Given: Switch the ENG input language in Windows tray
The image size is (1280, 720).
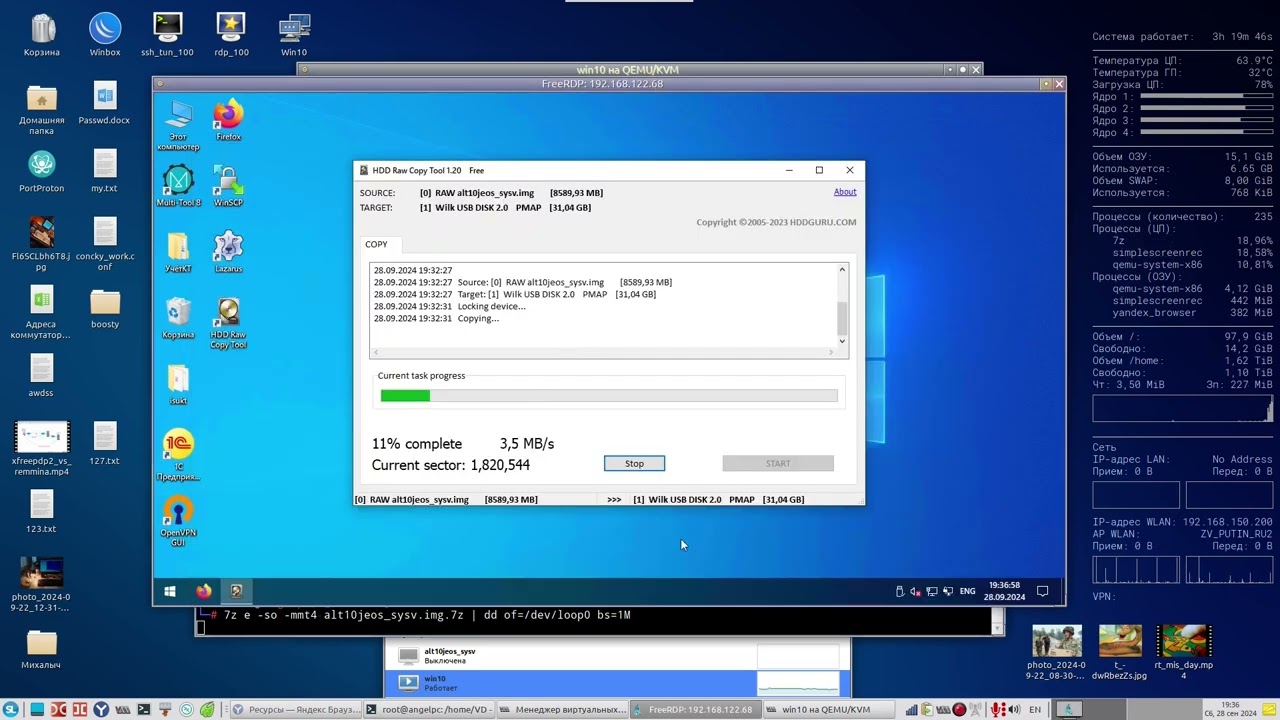Looking at the screenshot, I should coord(967,591).
